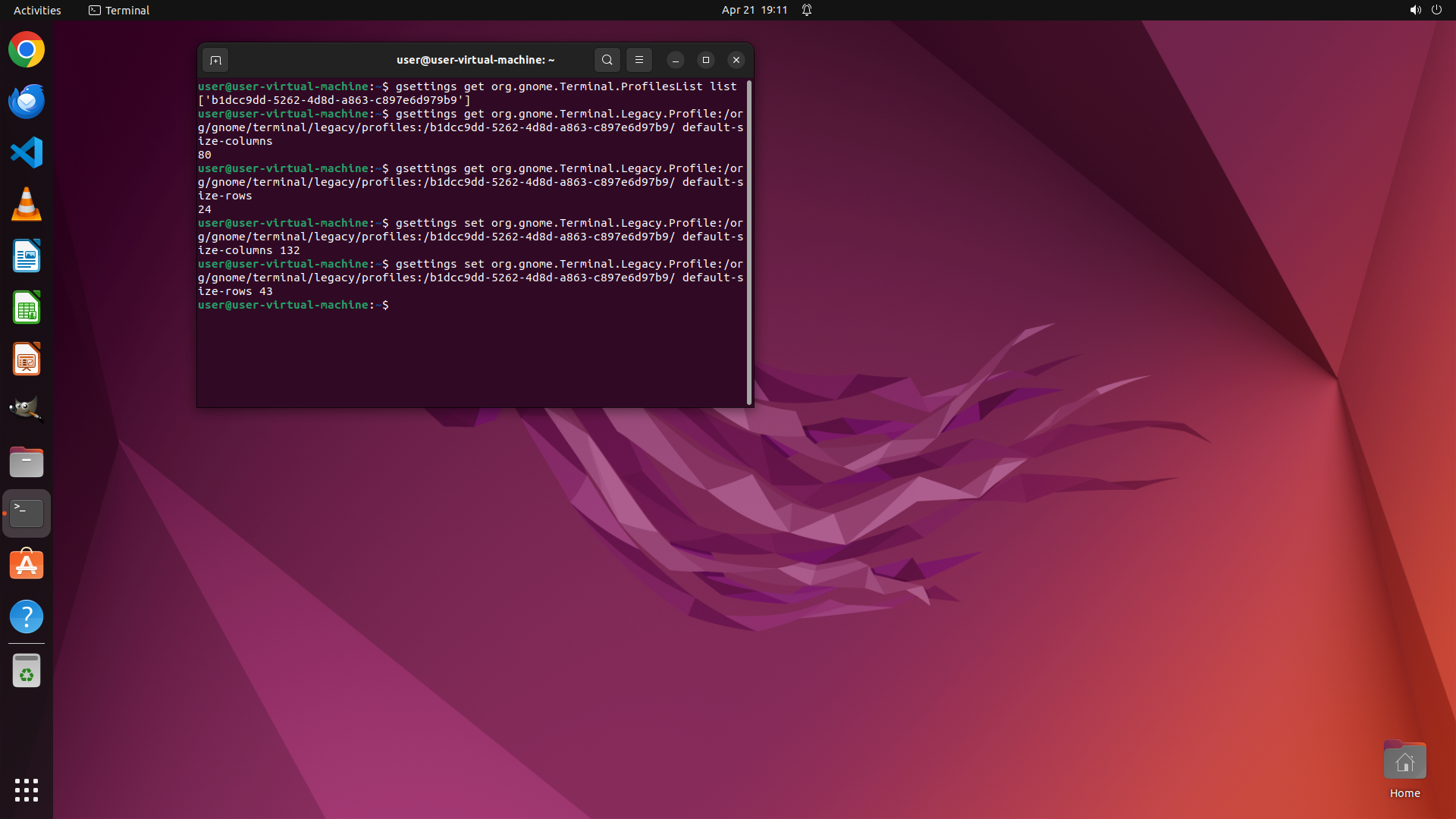
Task: Launch Google Chrome from the dock
Action: tap(27, 50)
